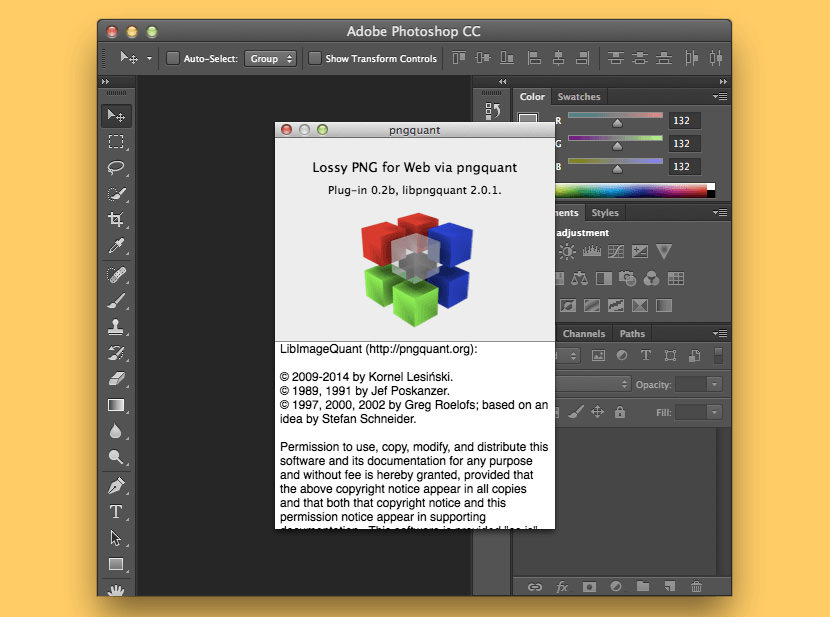Enable the Auto-Select checkbox
The width and height of the screenshot is (830, 617).
pyautogui.click(x=173, y=58)
